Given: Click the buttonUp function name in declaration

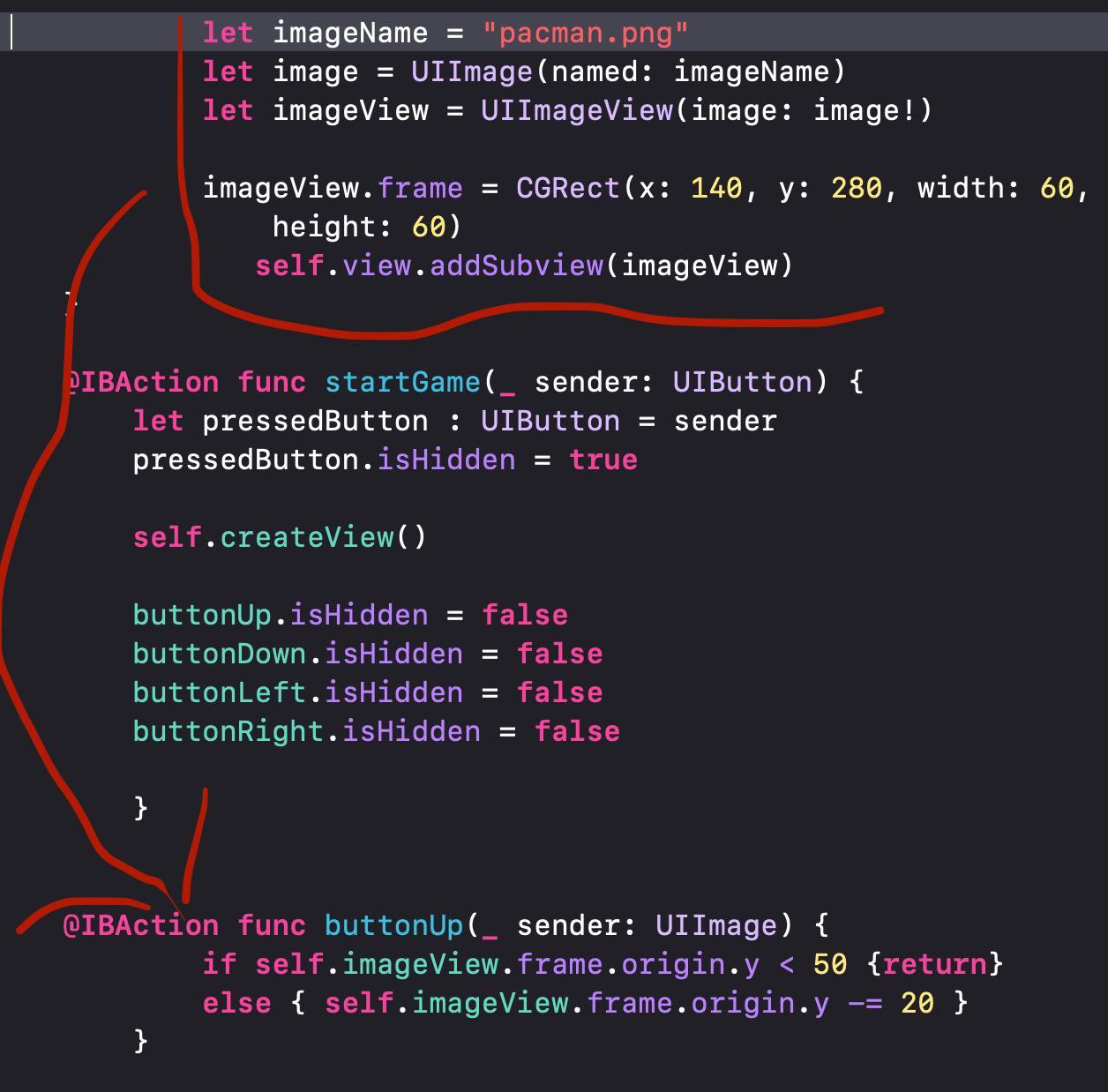Looking at the screenshot, I should (393, 925).
